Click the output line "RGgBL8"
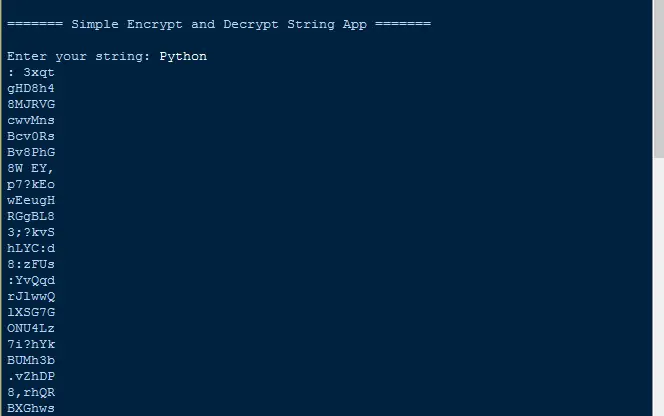Image resolution: width=664 pixels, height=416 pixels. [31, 216]
